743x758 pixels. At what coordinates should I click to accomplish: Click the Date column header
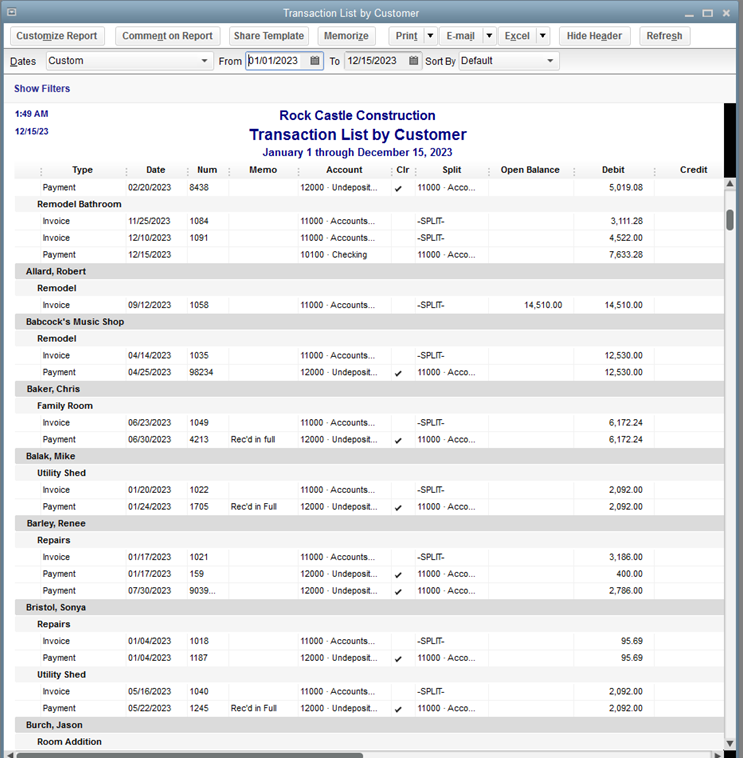click(156, 170)
